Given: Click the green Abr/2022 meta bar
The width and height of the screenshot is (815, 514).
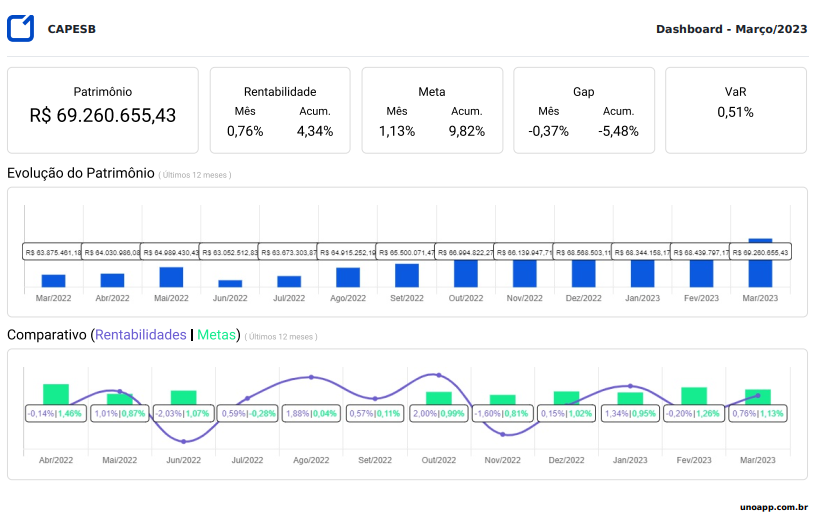Looking at the screenshot, I should 56,394.
